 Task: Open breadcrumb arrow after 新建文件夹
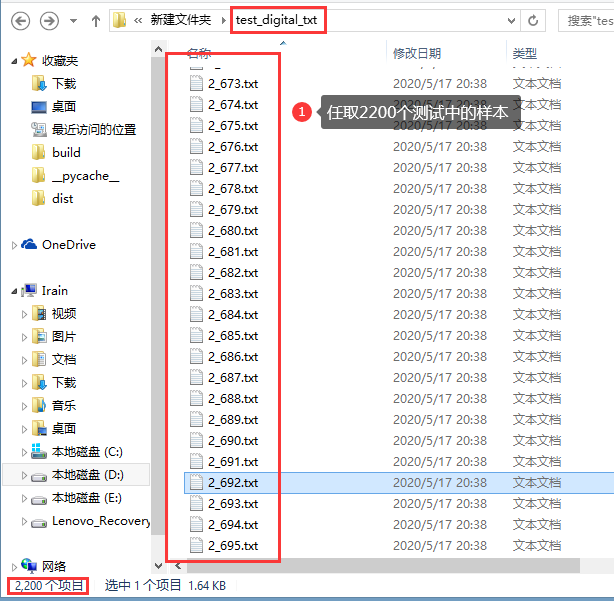tap(223, 20)
